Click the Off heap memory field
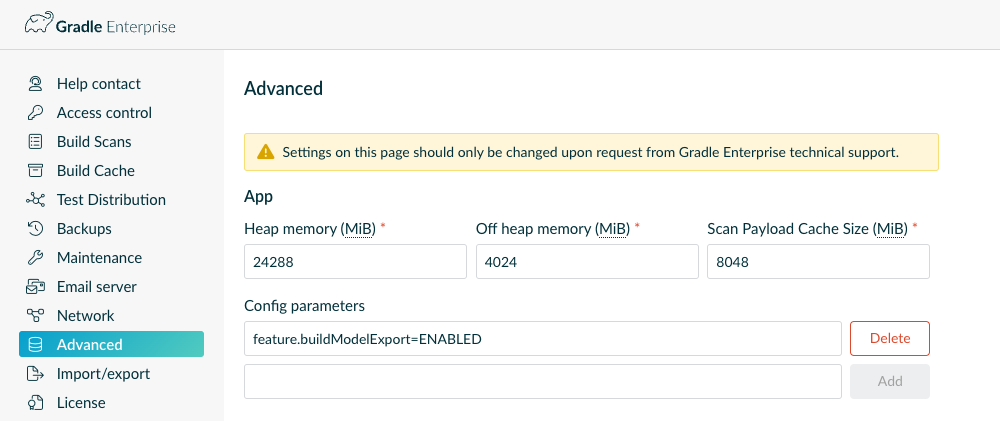The image size is (1000, 421). (586, 262)
